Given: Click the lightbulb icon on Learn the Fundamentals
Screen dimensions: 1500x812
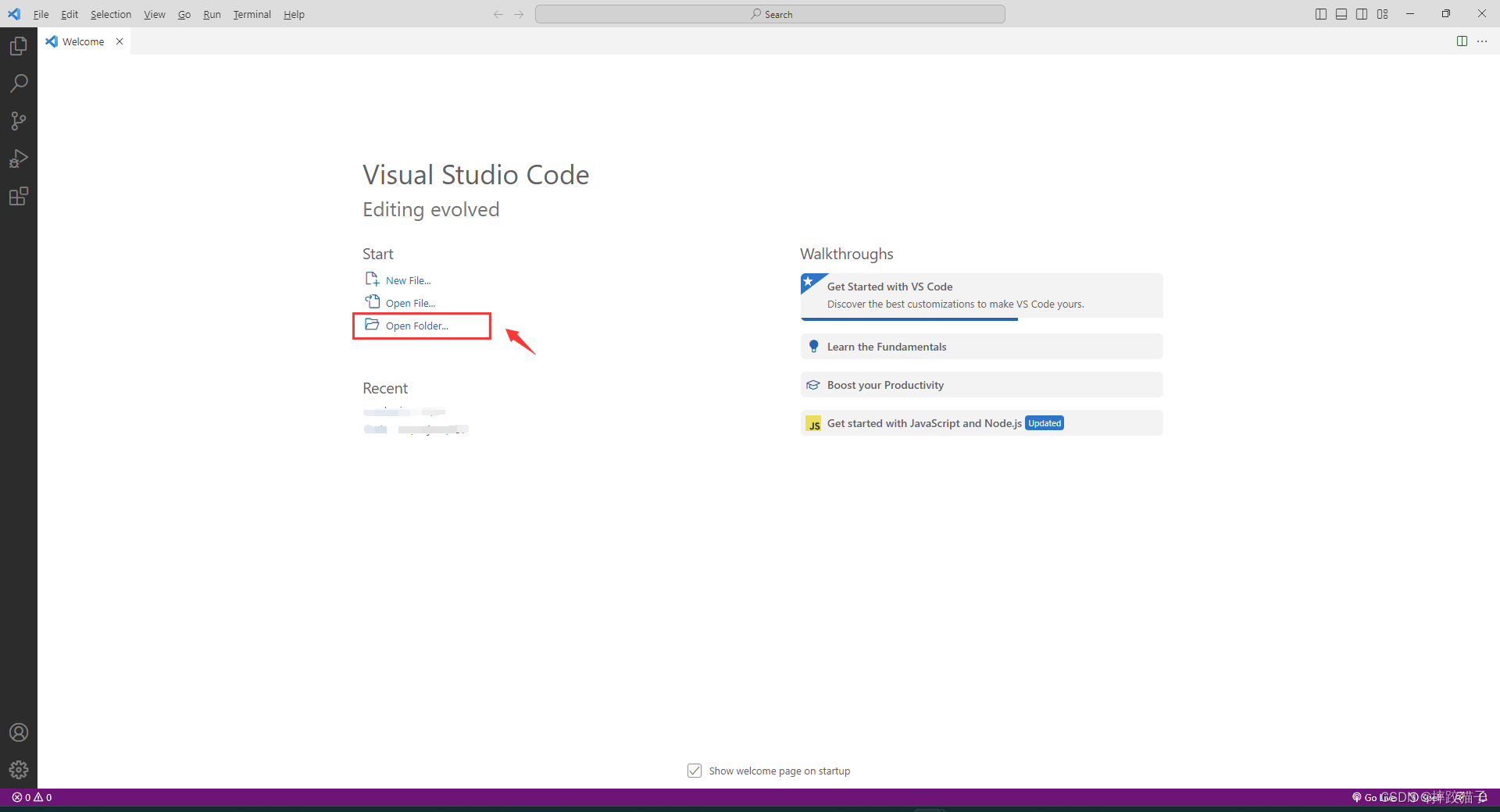Looking at the screenshot, I should pyautogui.click(x=813, y=347).
